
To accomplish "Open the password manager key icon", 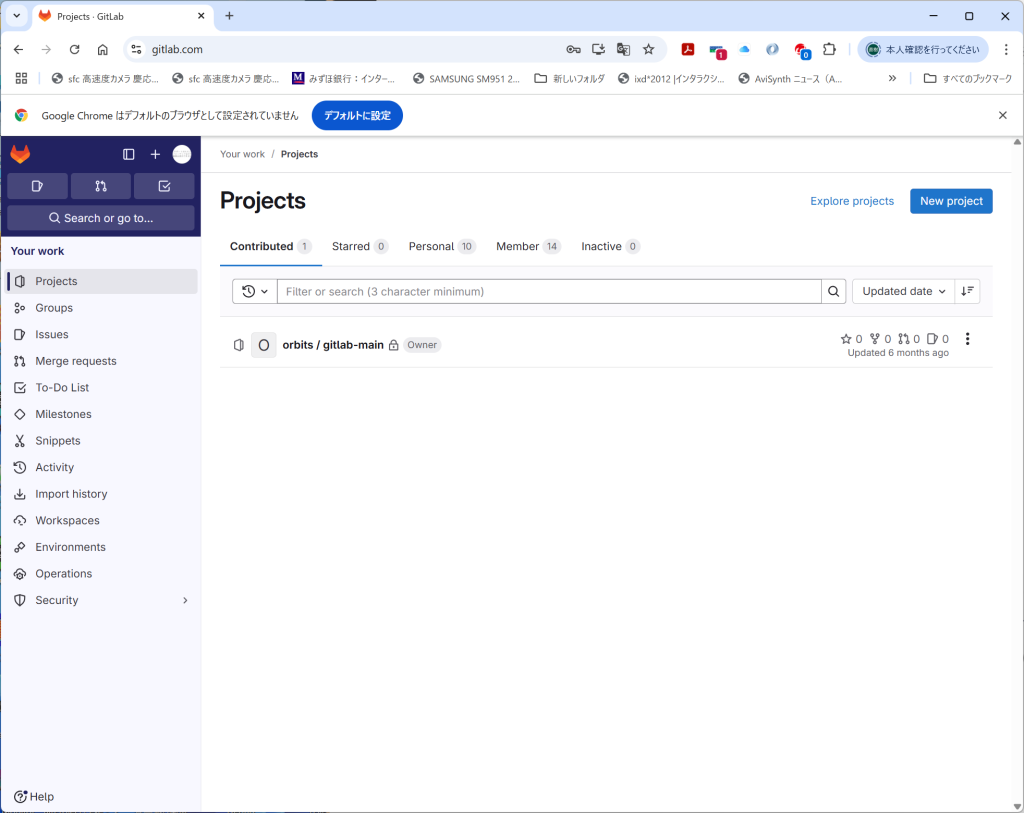I will pos(573,50).
